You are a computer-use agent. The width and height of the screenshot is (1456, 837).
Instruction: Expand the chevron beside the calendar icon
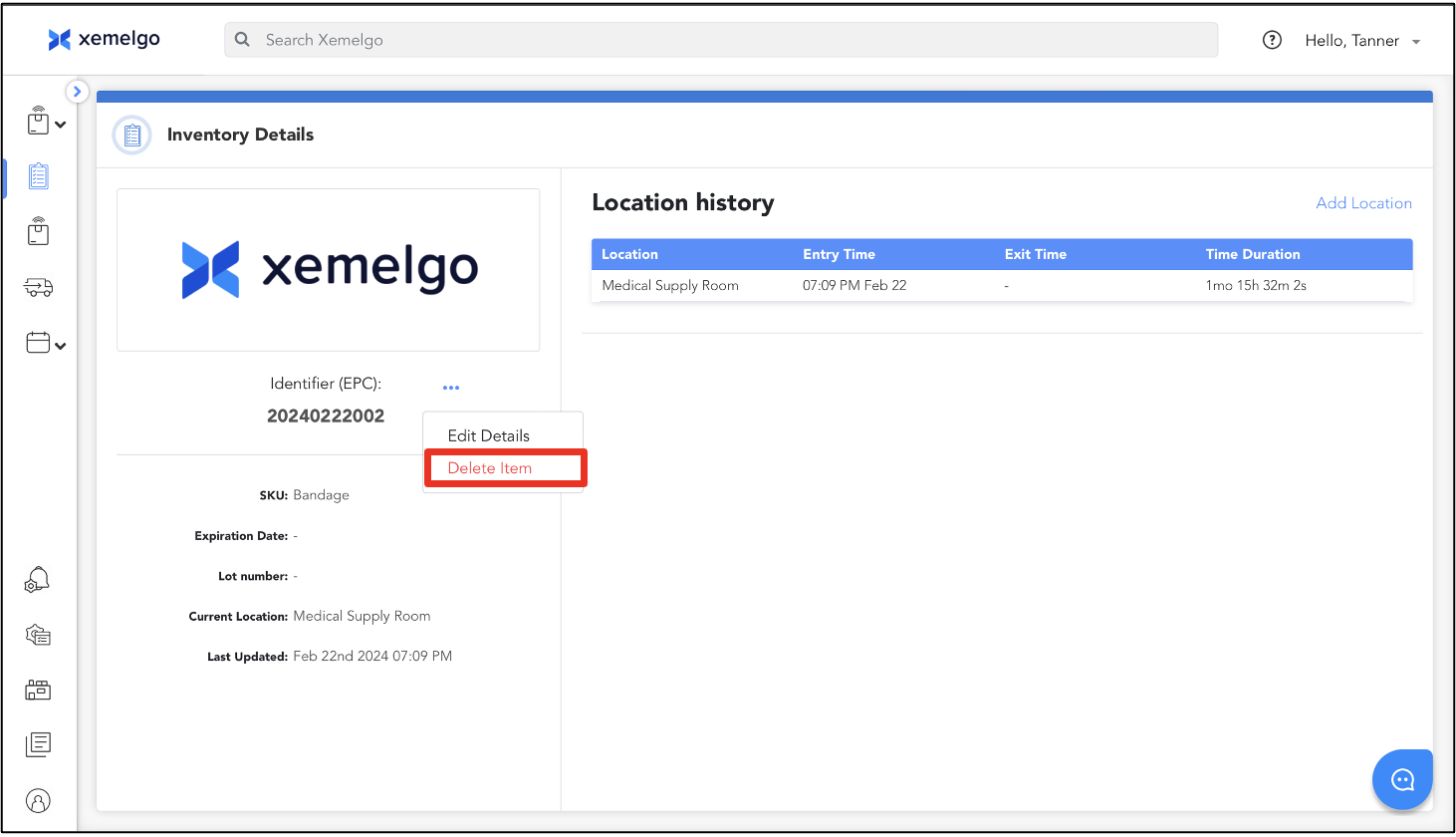[61, 346]
